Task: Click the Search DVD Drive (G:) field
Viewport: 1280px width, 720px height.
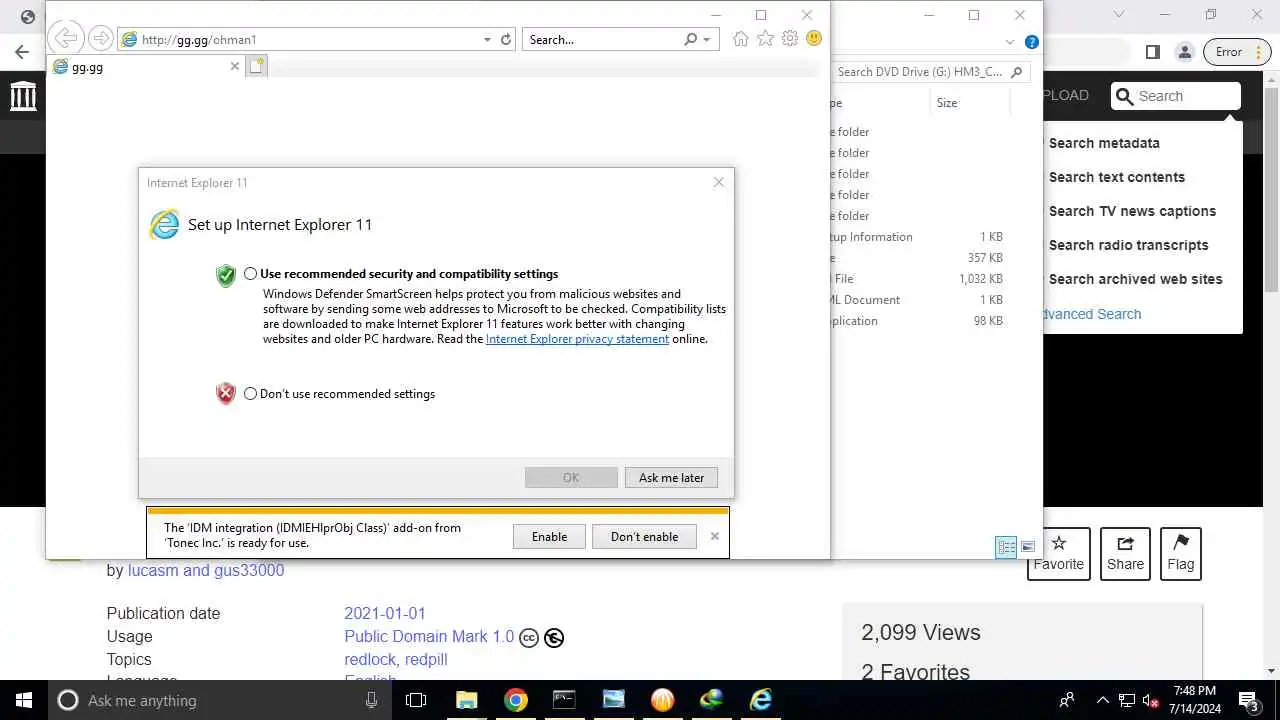Action: [x=929, y=72]
